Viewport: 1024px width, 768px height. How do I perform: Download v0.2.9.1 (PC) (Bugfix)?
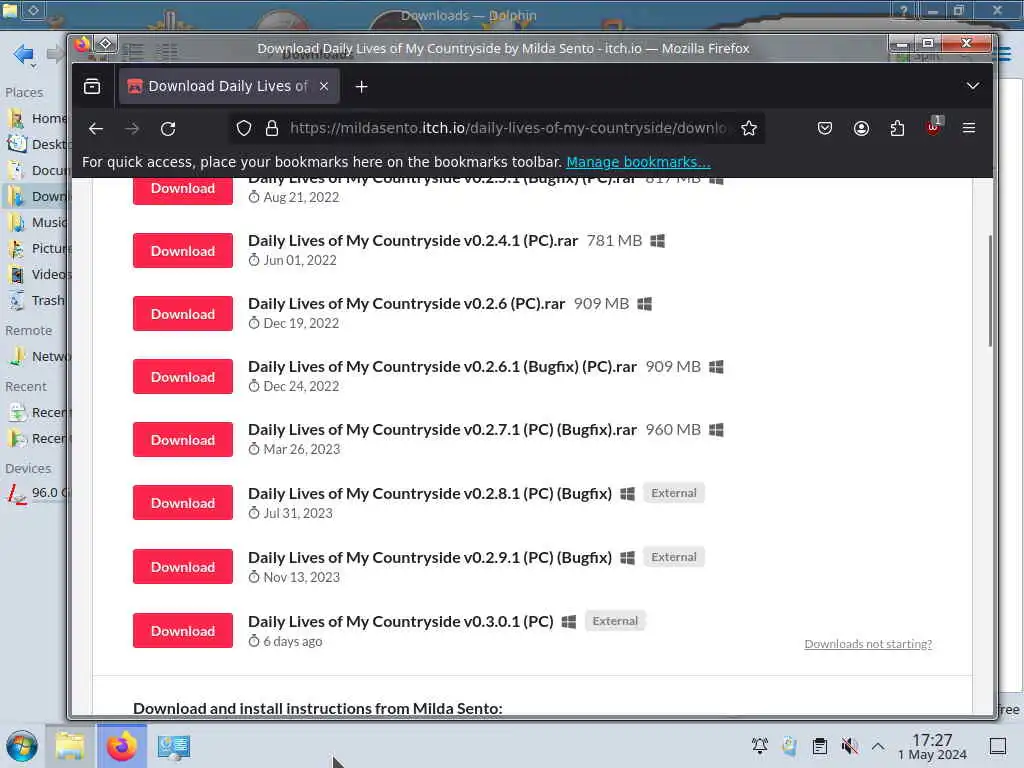[183, 567]
